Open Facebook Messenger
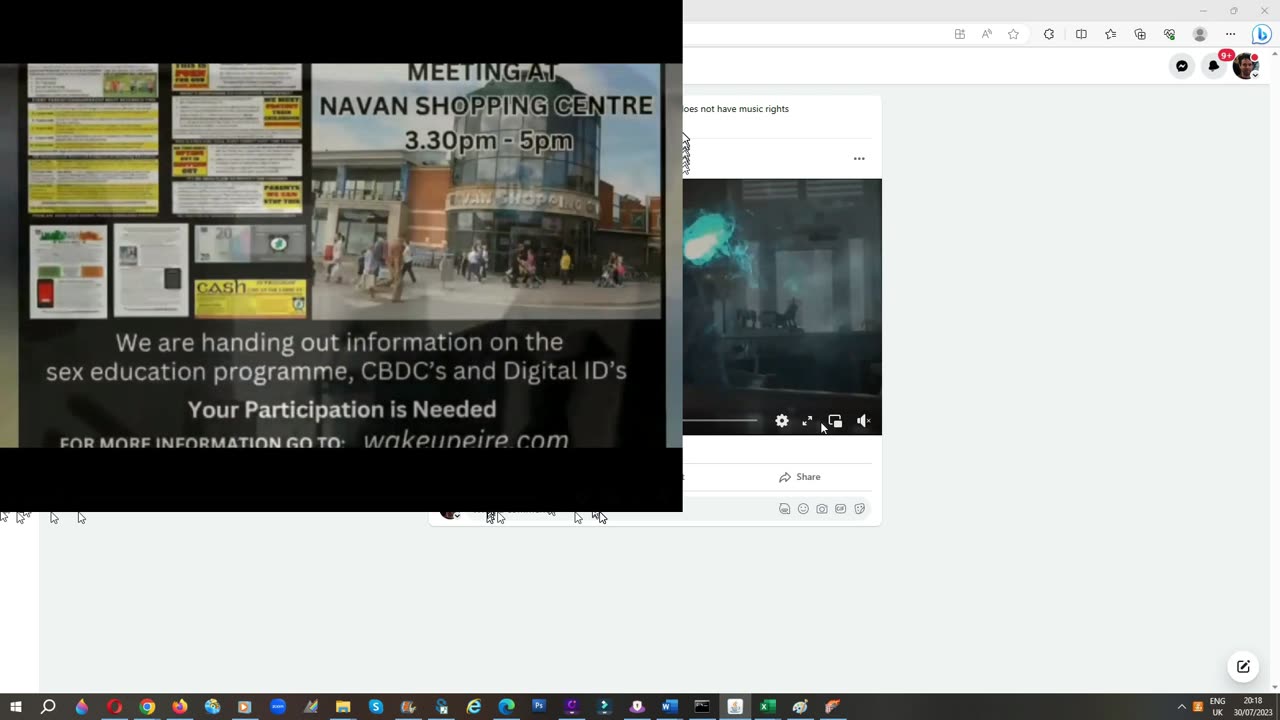The width and height of the screenshot is (1280, 720). click(1182, 66)
